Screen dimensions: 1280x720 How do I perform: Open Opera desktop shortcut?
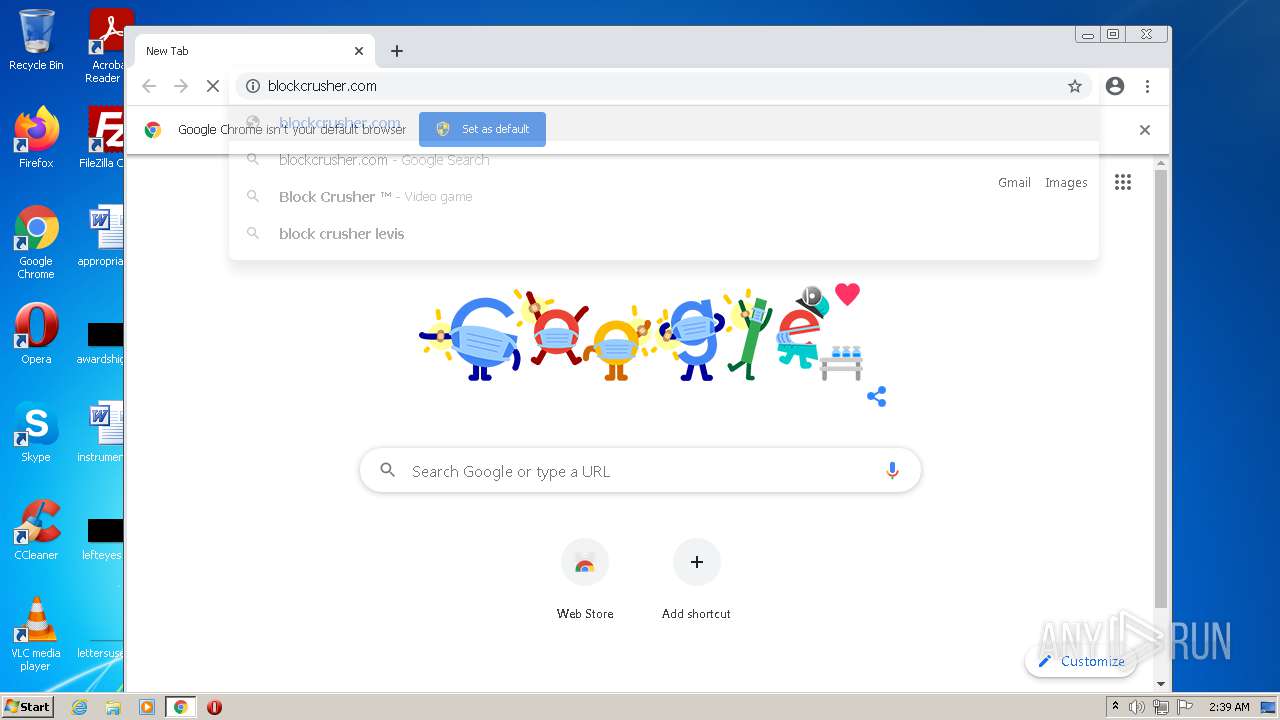[x=36, y=333]
